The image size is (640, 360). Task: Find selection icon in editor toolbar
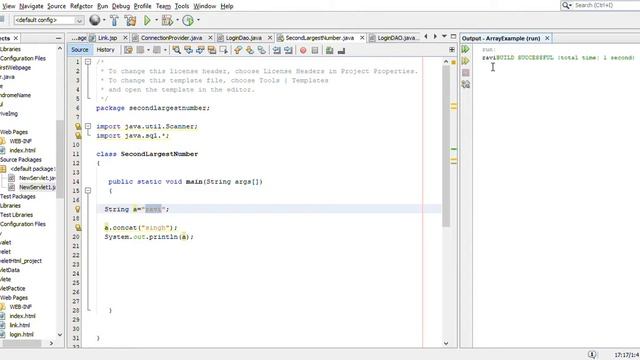[x=176, y=50]
